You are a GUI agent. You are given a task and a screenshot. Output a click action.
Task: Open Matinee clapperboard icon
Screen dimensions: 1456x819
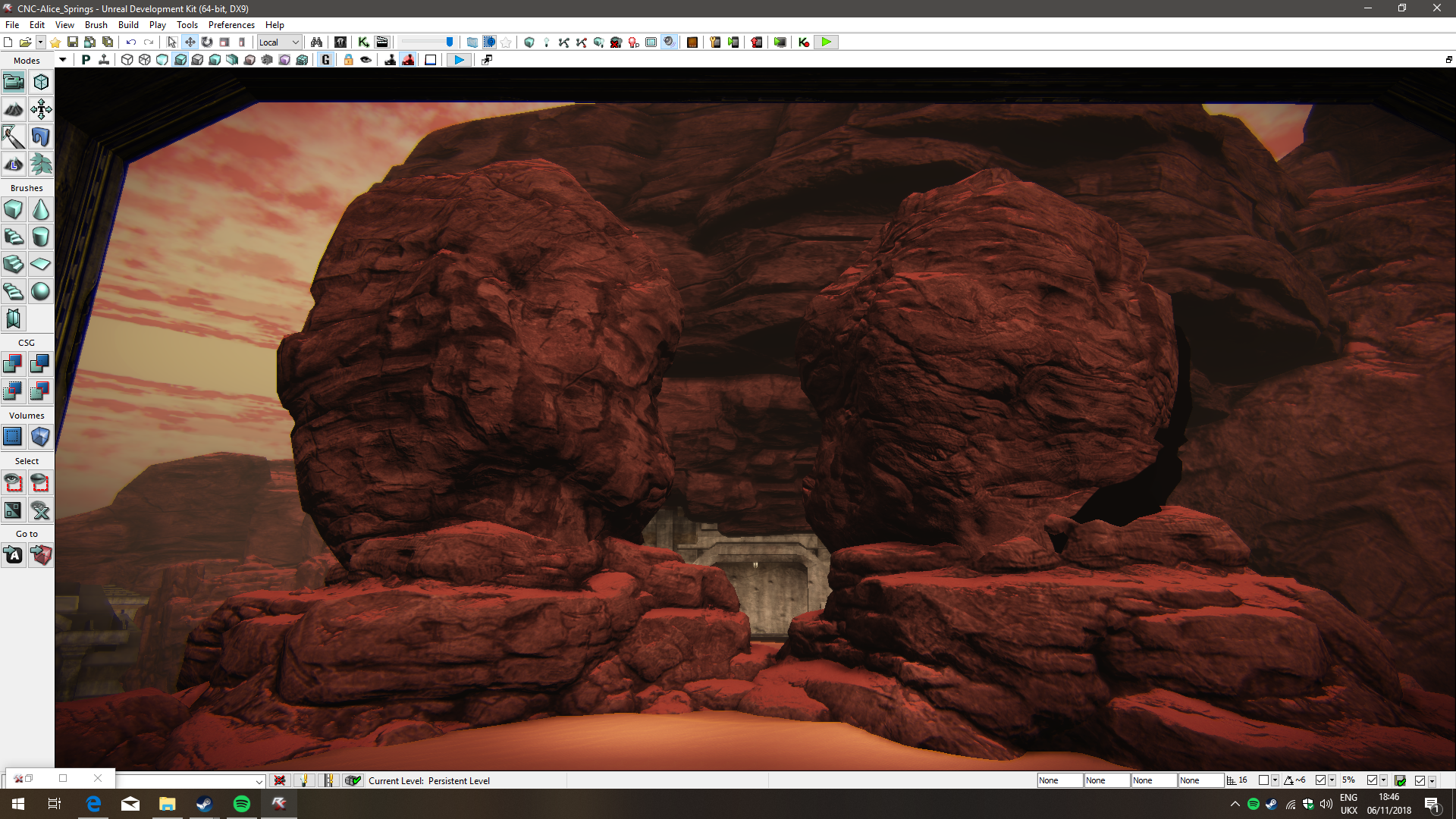(382, 42)
